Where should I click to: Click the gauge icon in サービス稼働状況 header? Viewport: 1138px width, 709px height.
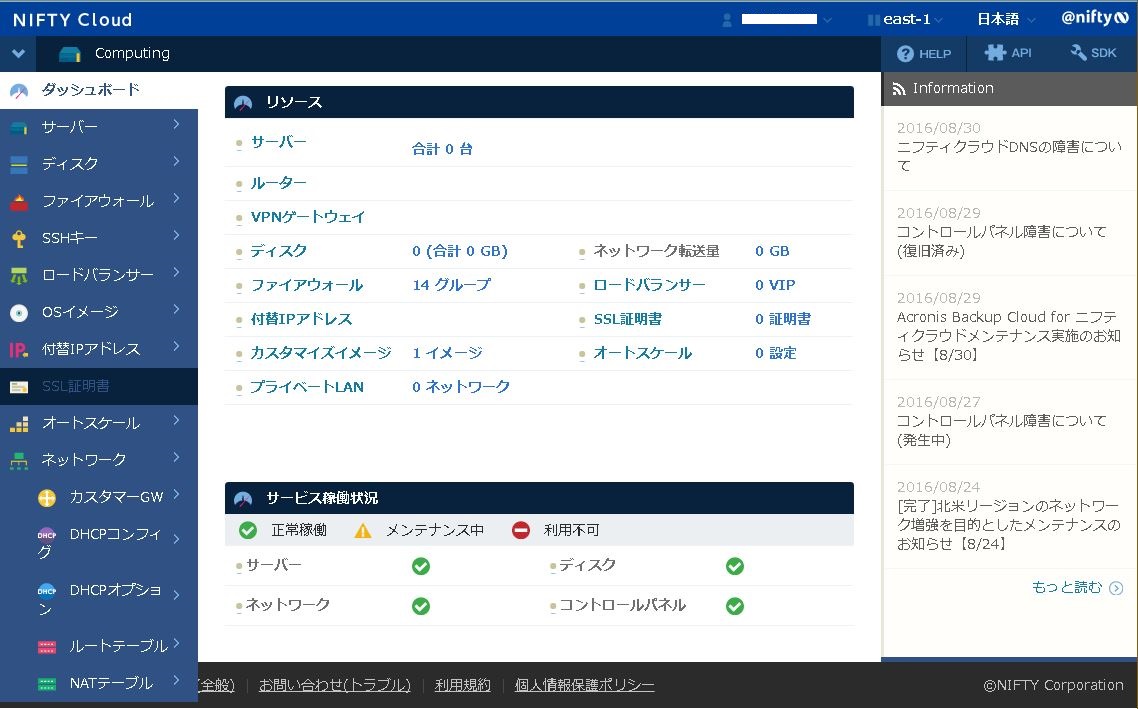[x=243, y=499]
